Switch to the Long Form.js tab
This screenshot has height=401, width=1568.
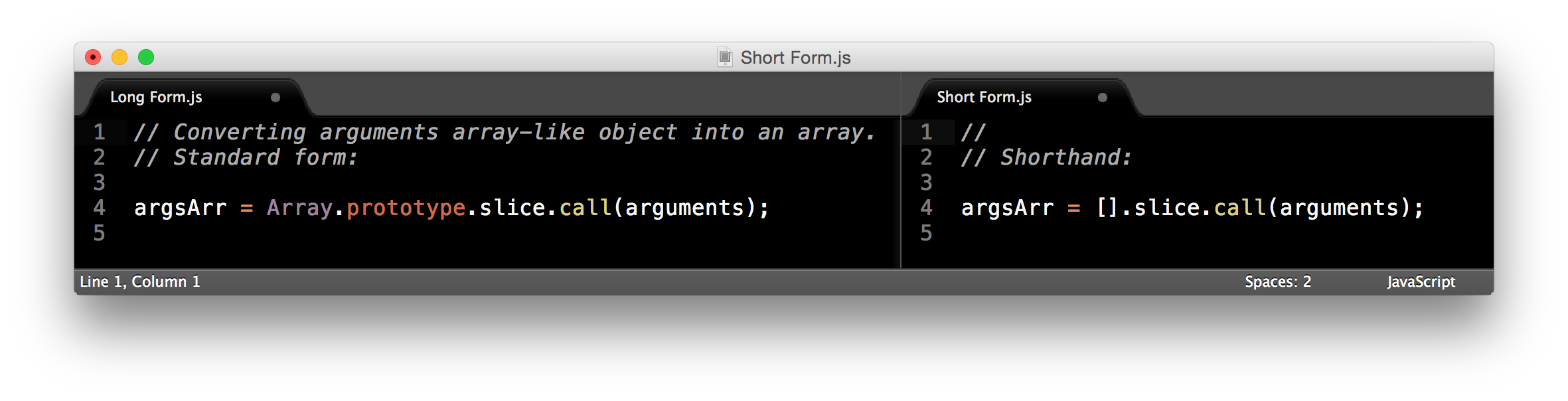154,97
